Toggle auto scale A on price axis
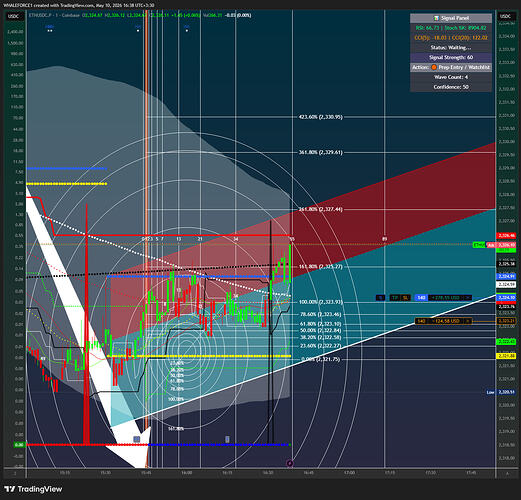Image resolution: width=521 pixels, height=500 pixels. coord(508,473)
